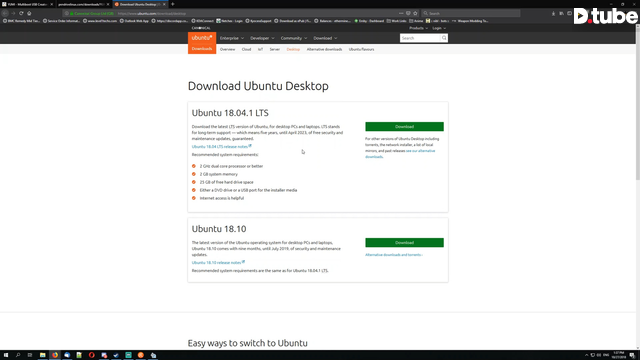Select the Server sub-navigation item

pyautogui.click(x=275, y=49)
